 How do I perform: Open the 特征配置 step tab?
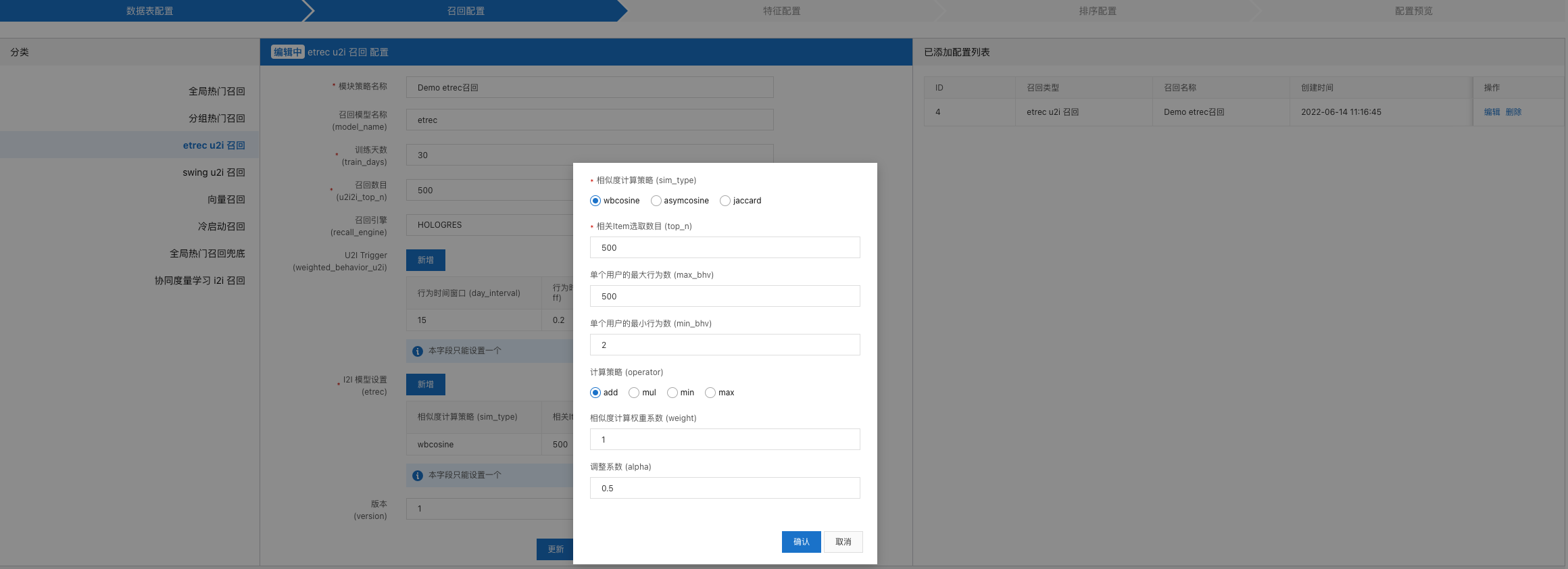tap(781, 11)
